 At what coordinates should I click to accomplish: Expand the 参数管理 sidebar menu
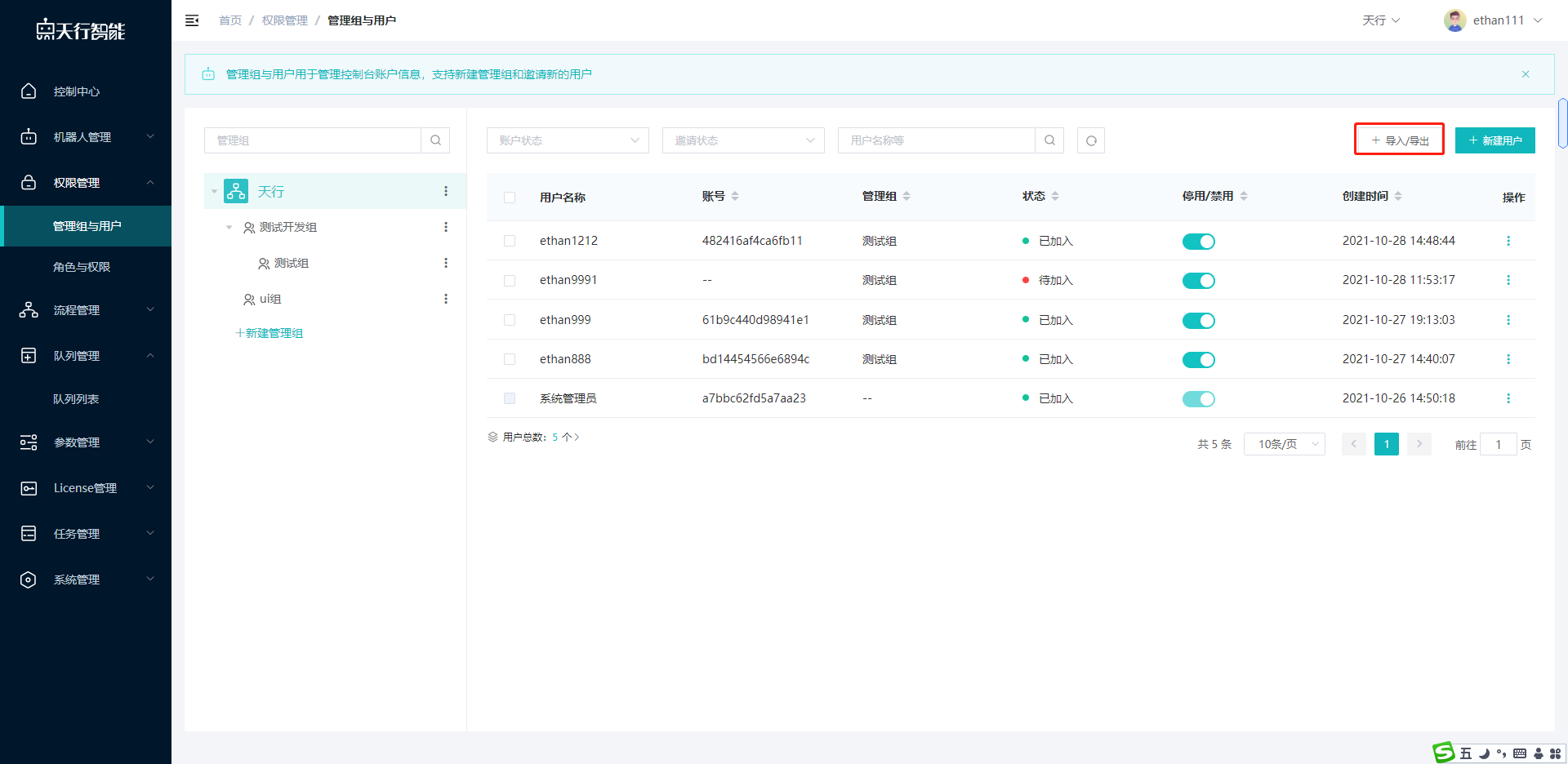point(86,442)
